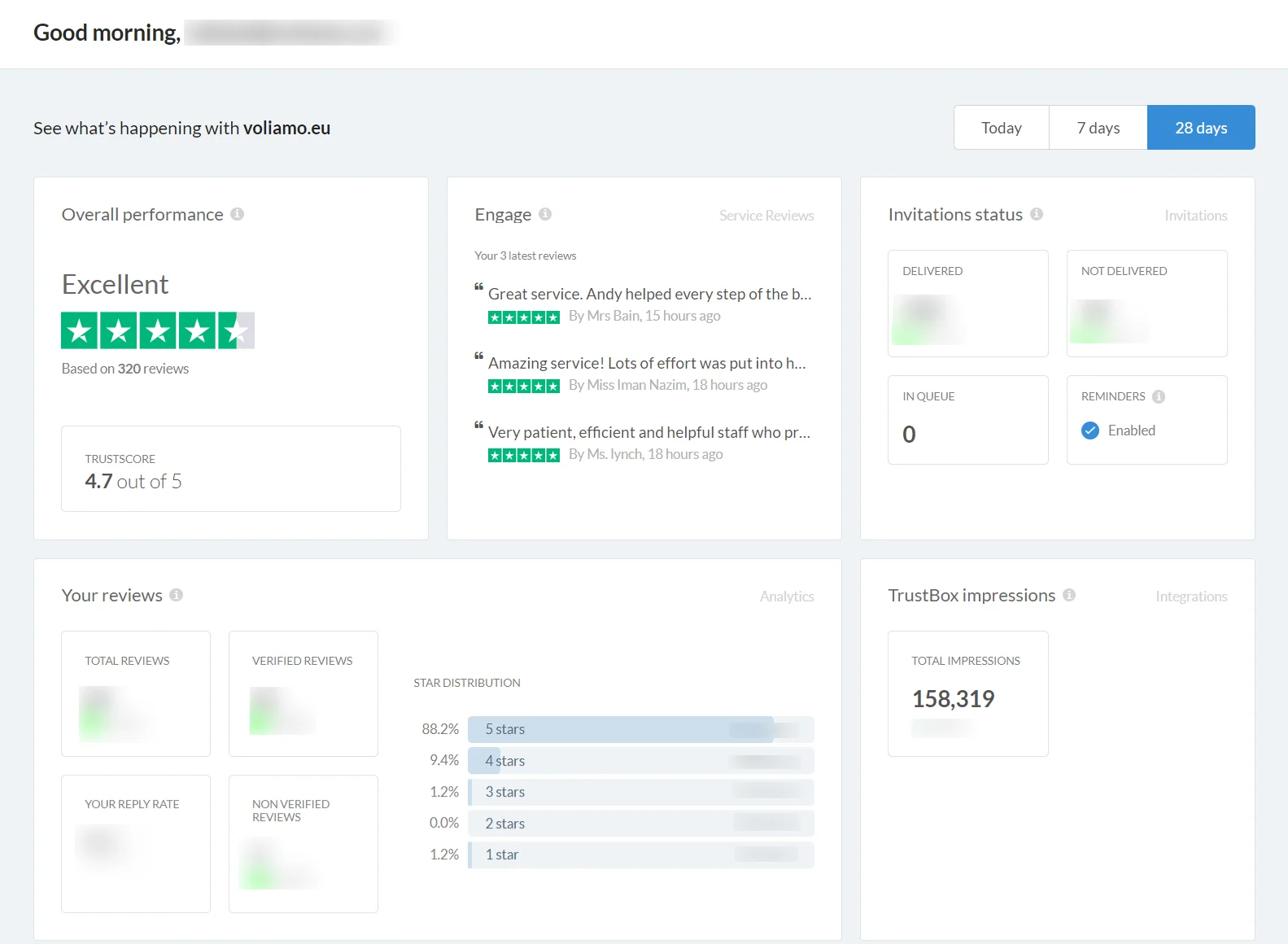Click the 1 star distribution bar
Screen dimensions: 1288x944
(641, 854)
